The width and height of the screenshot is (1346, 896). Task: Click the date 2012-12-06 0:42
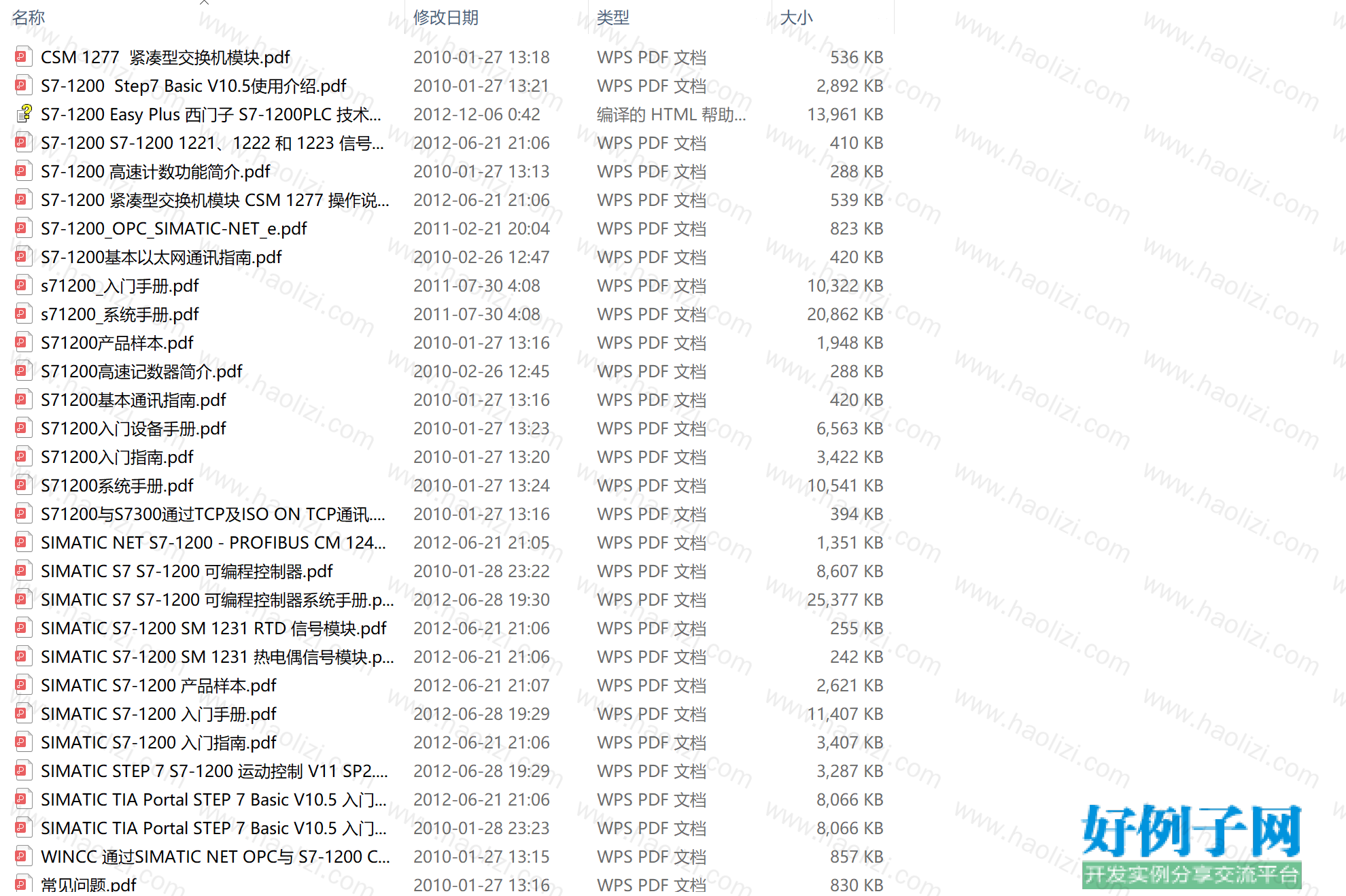pos(477,114)
